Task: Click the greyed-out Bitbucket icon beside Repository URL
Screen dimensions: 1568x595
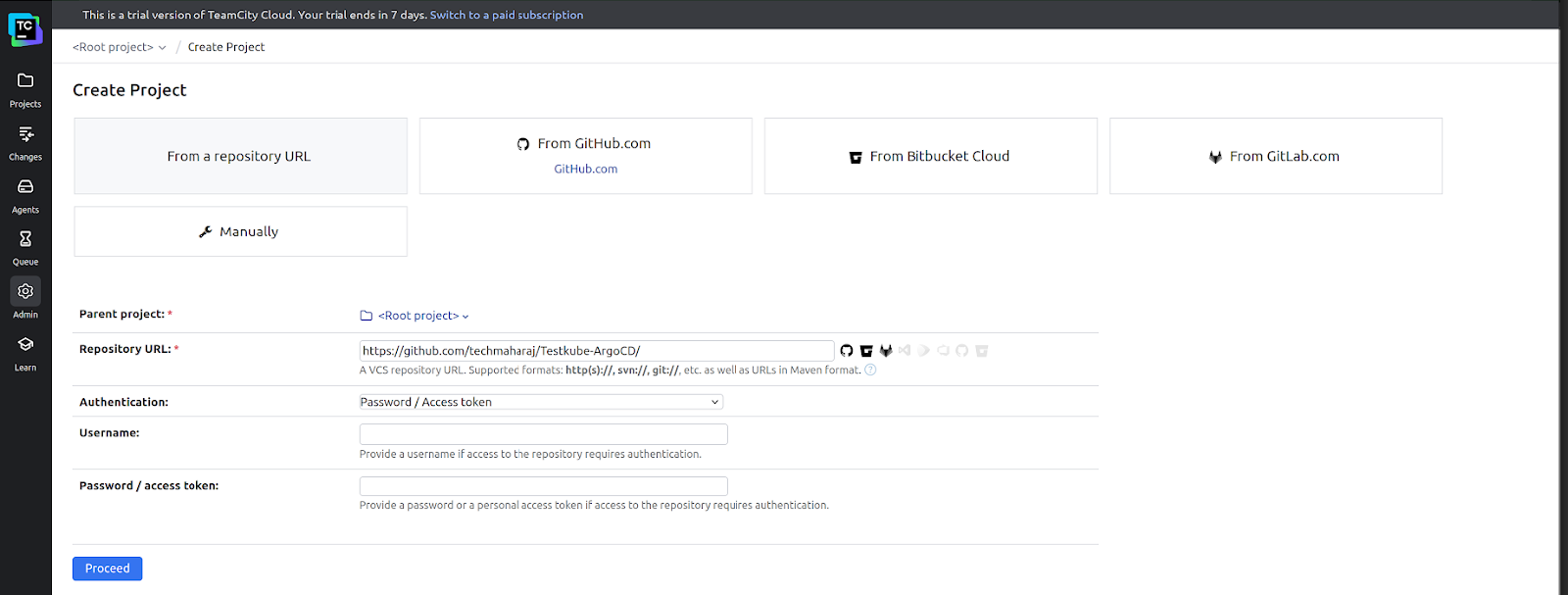Action: (x=981, y=351)
